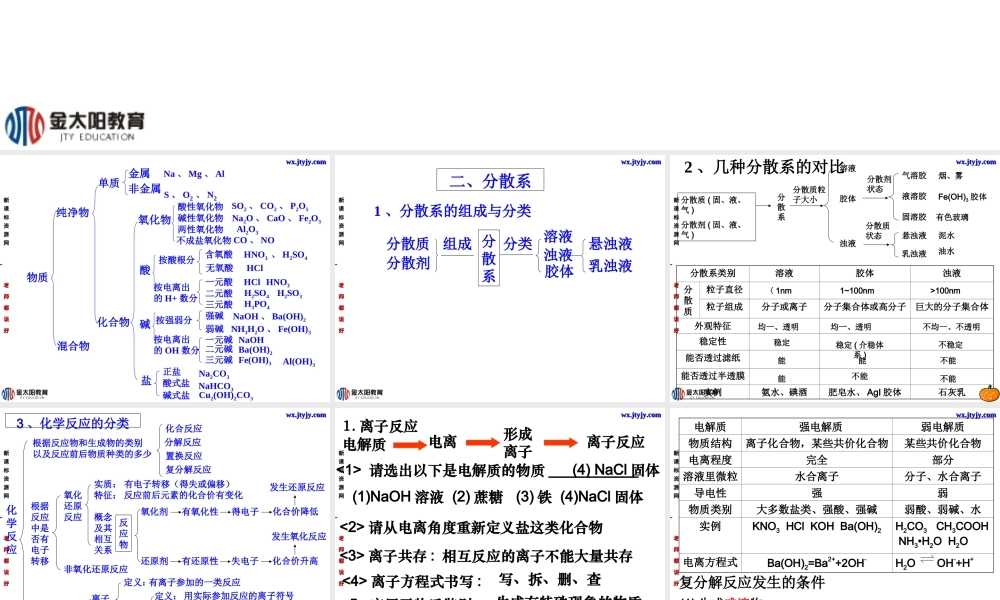Click the 发生还原反应 label

point(297,487)
